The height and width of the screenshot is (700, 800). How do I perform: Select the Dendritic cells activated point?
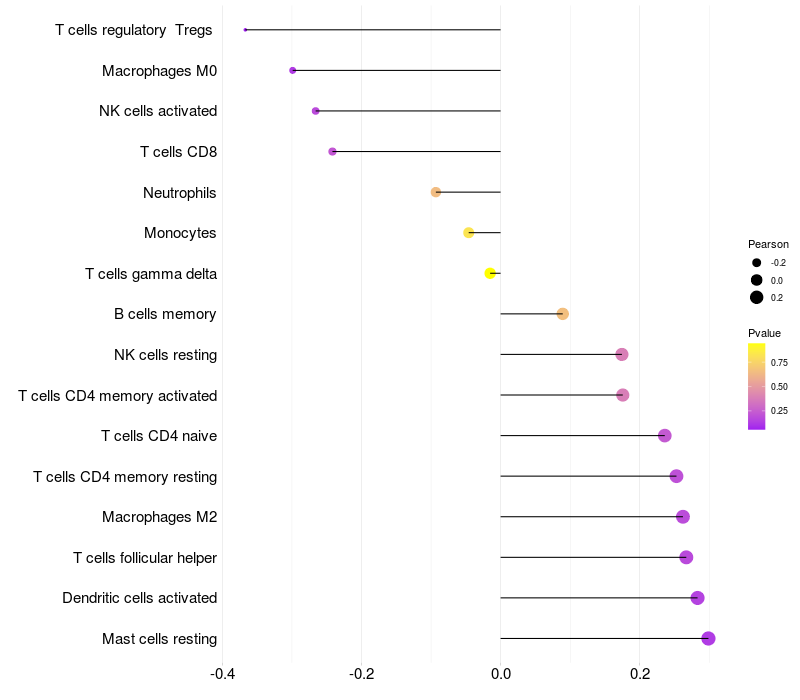[697, 598]
